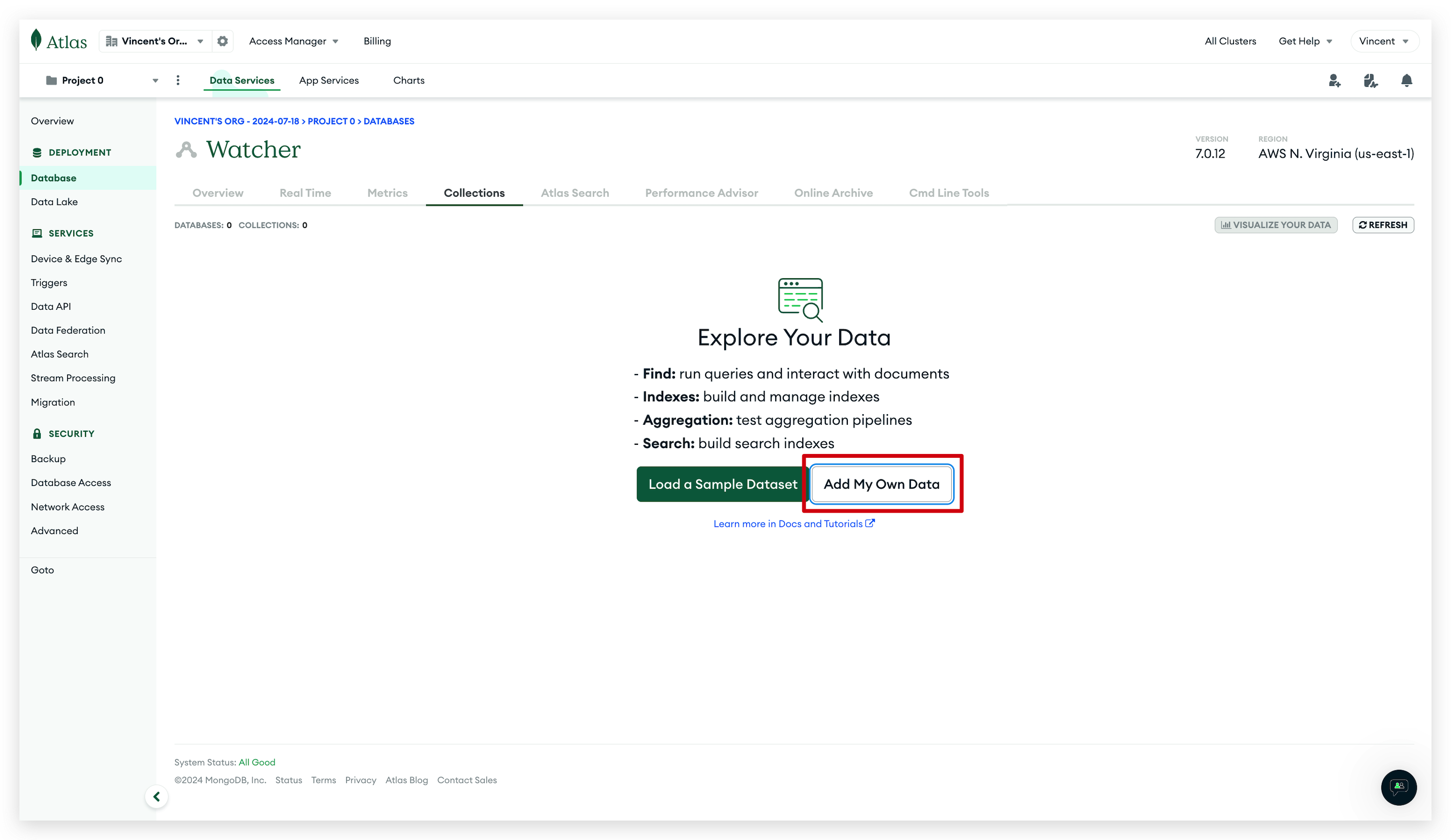Open cluster Overview tab
The width and height of the screenshot is (1451, 840).
coord(218,193)
